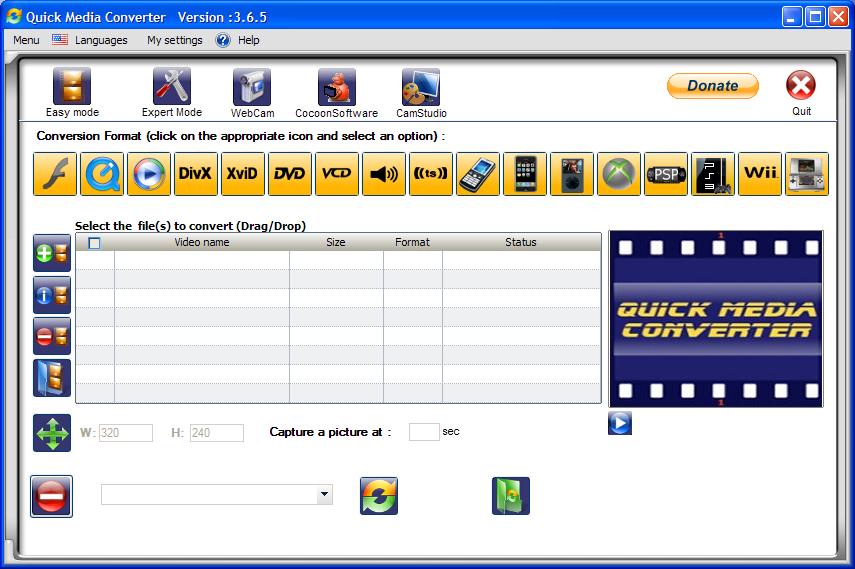Launch the WebCam tool
This screenshot has width=855, height=569.
pyautogui.click(x=252, y=87)
